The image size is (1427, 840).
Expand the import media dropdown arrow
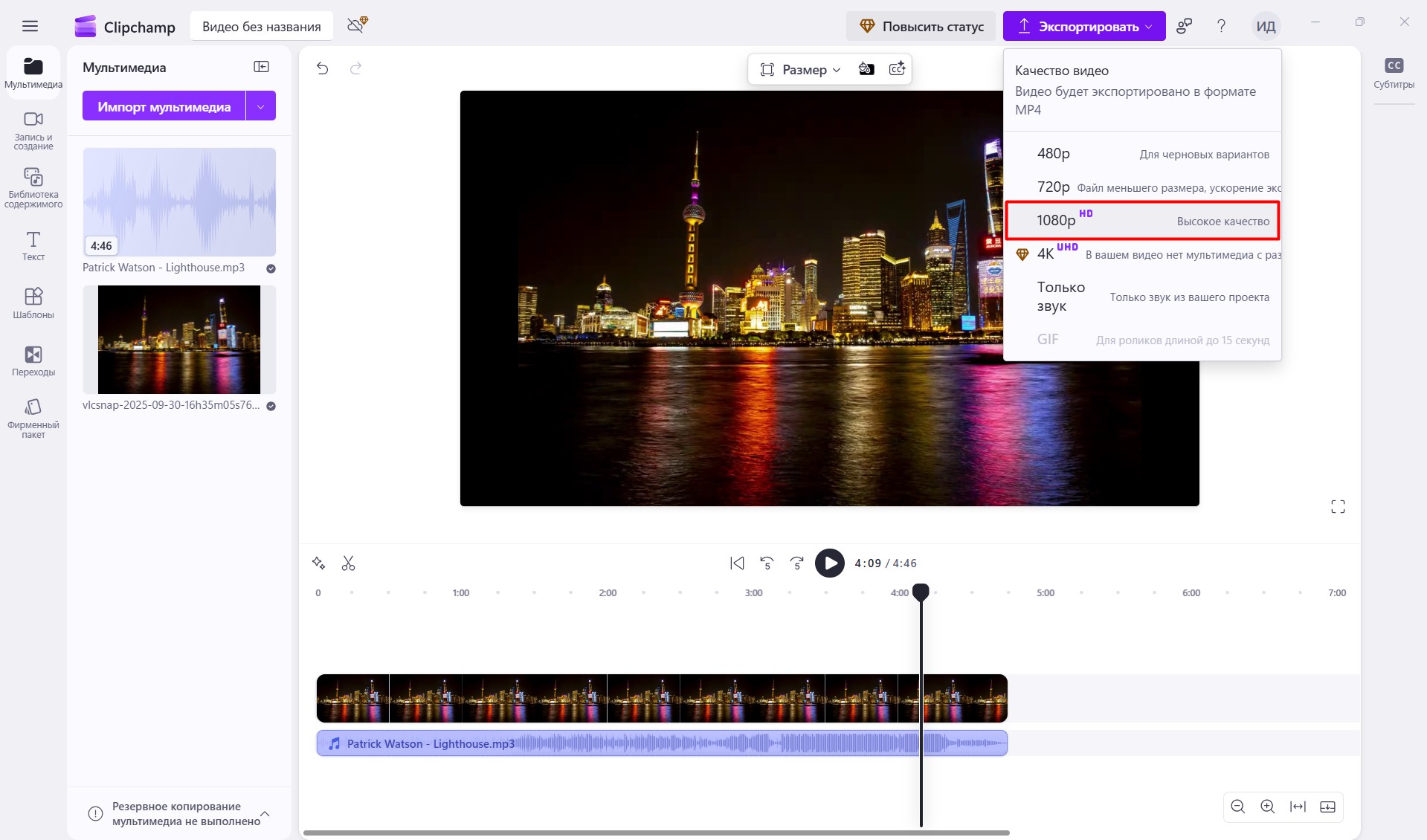point(260,106)
